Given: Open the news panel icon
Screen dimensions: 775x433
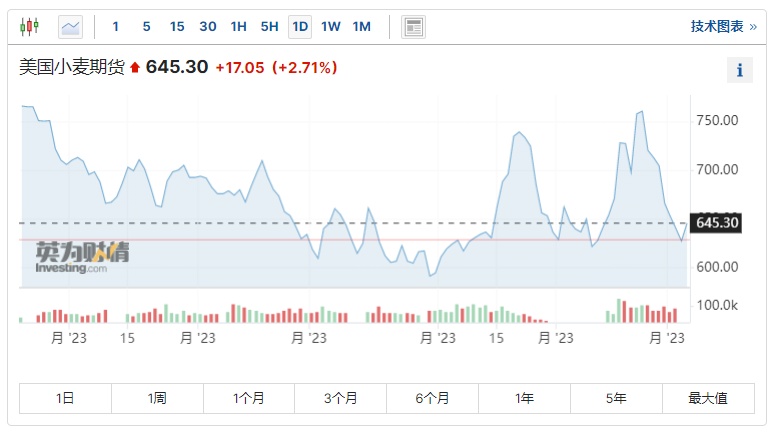Looking at the screenshot, I should click(x=413, y=27).
